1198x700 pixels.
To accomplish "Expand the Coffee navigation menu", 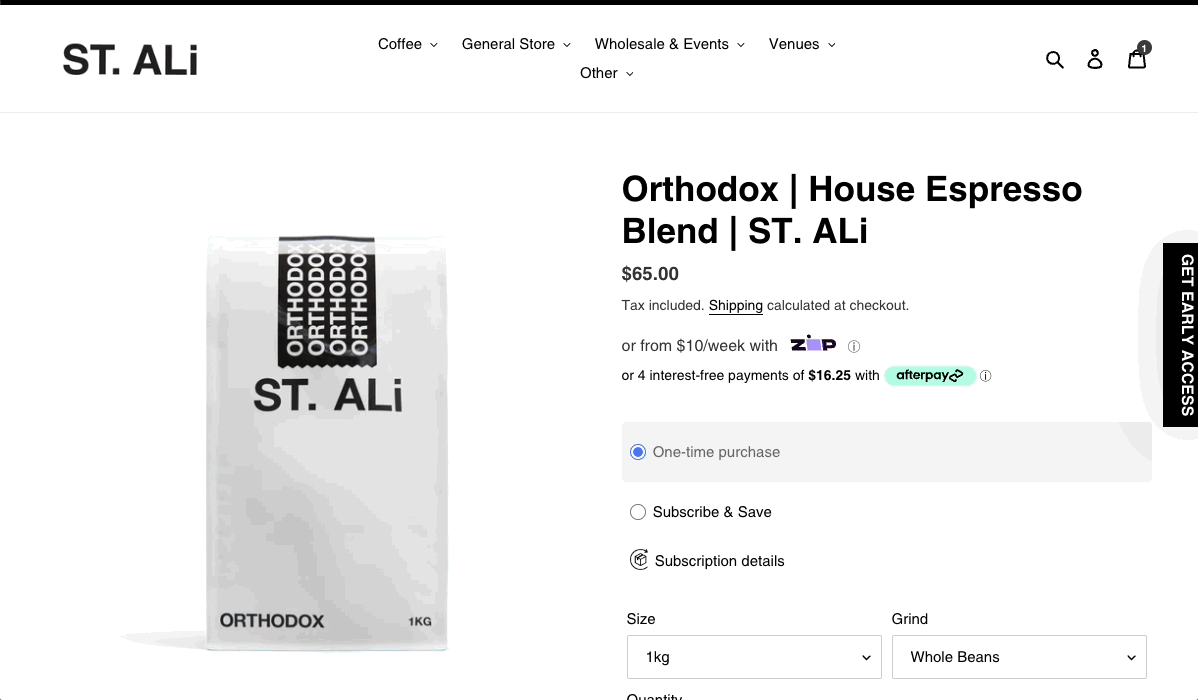I will (x=407, y=44).
